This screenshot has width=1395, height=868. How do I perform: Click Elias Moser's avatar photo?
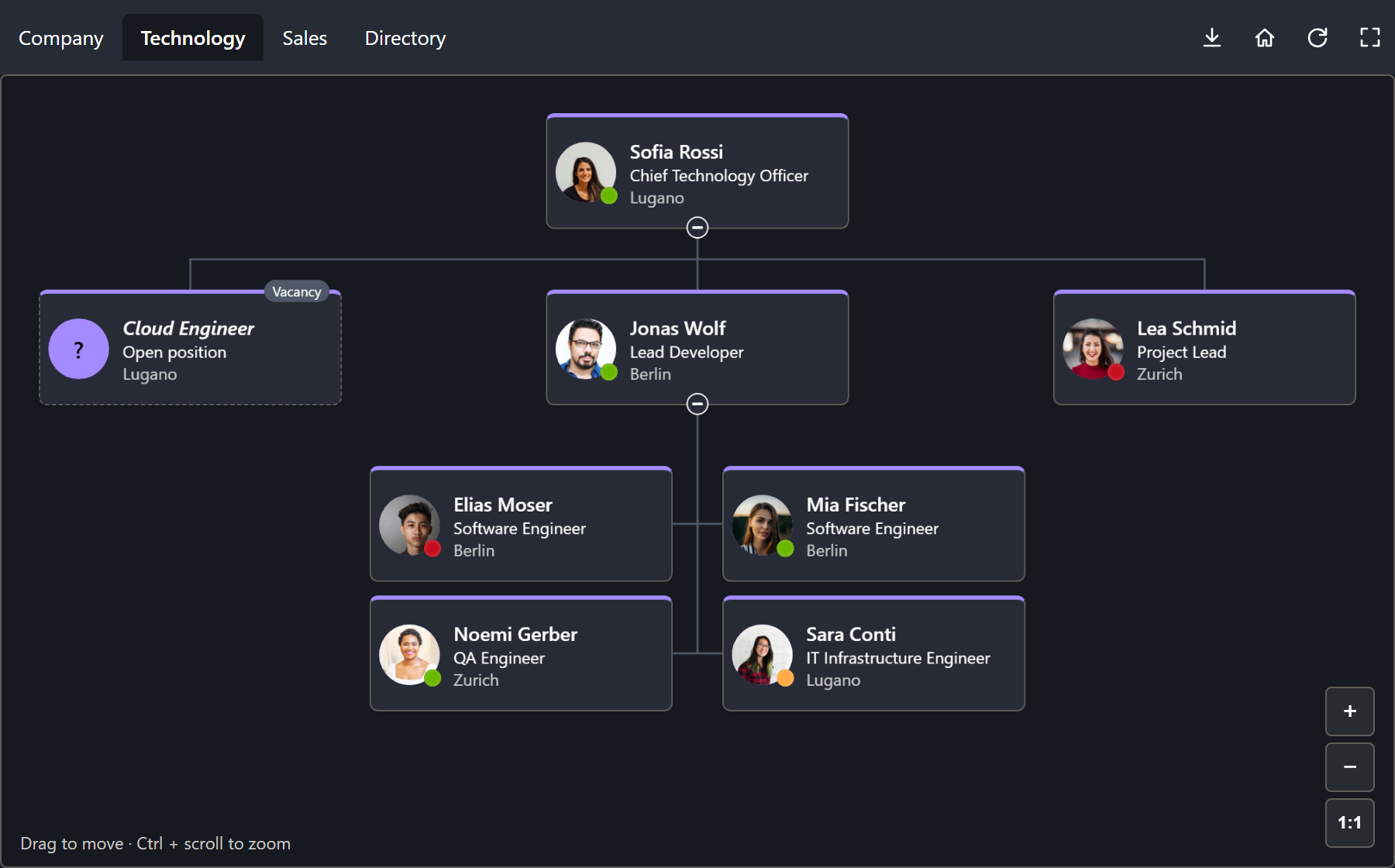coord(409,525)
